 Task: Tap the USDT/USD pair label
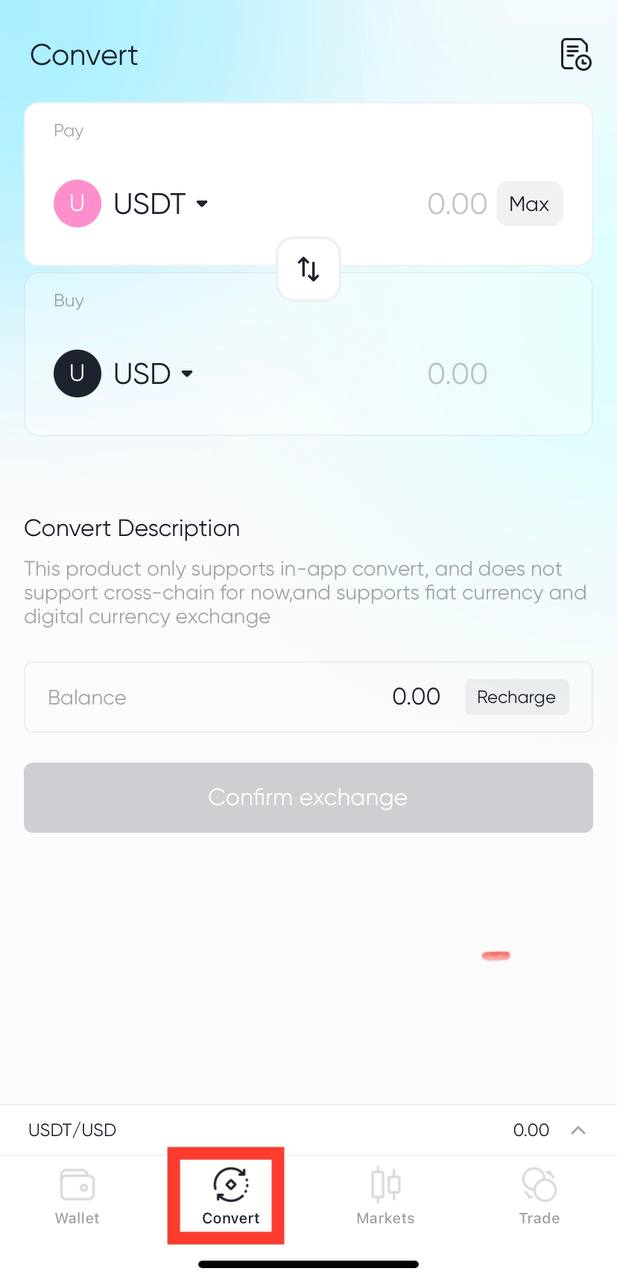coord(72,1131)
